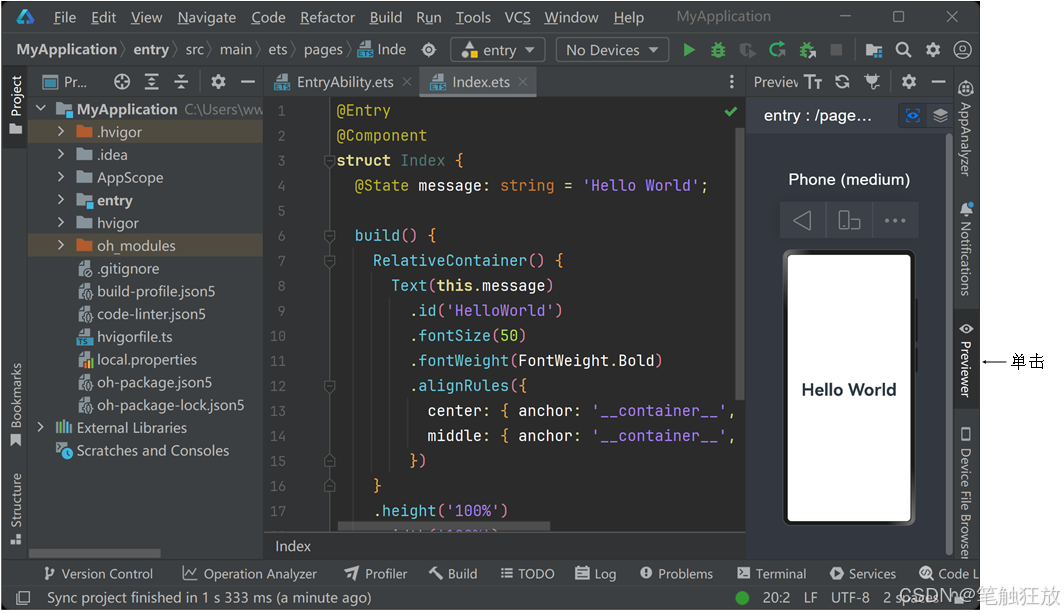Image resolution: width=1064 pixels, height=613 pixels.
Task: Open the Operation Analyzer window
Action: tap(250, 574)
